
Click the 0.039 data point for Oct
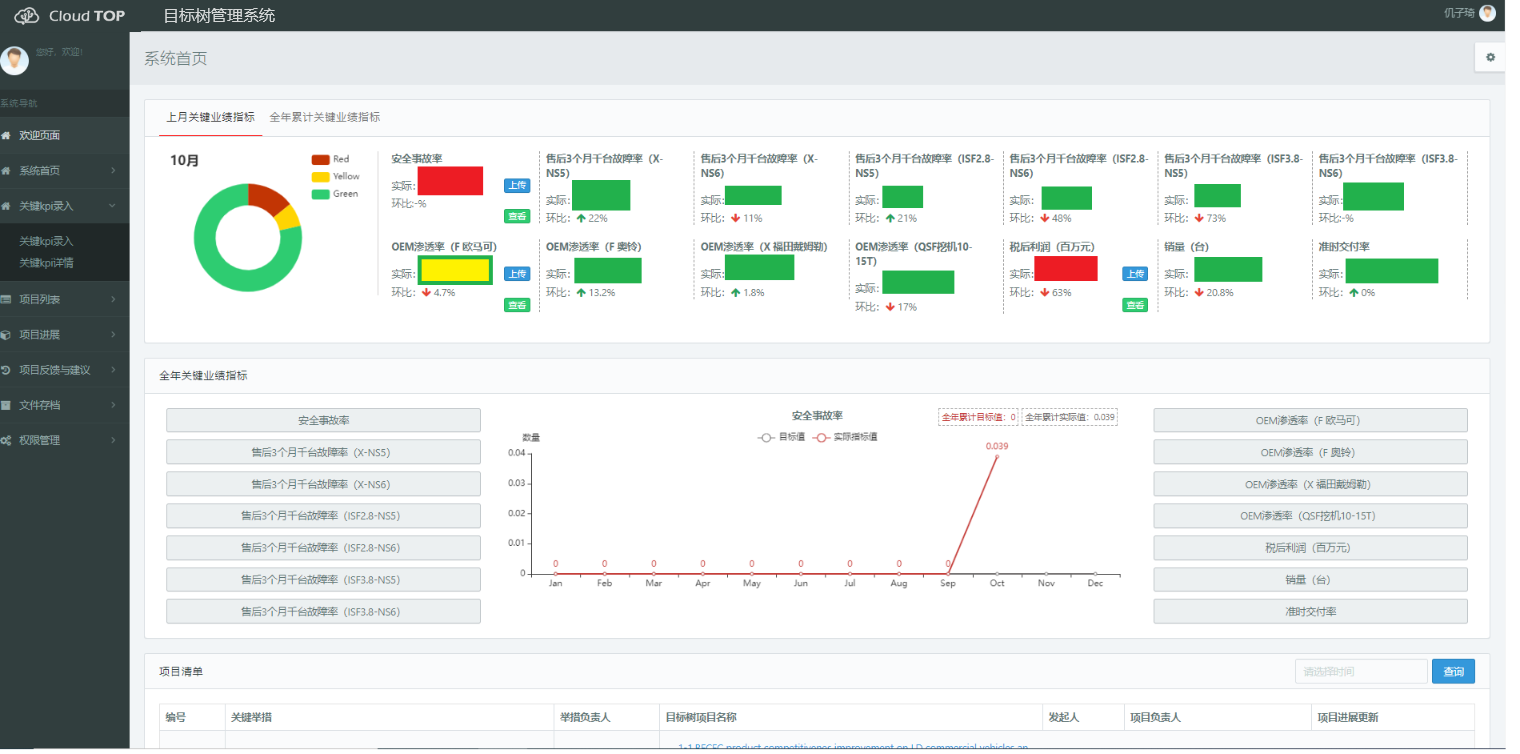click(x=996, y=456)
